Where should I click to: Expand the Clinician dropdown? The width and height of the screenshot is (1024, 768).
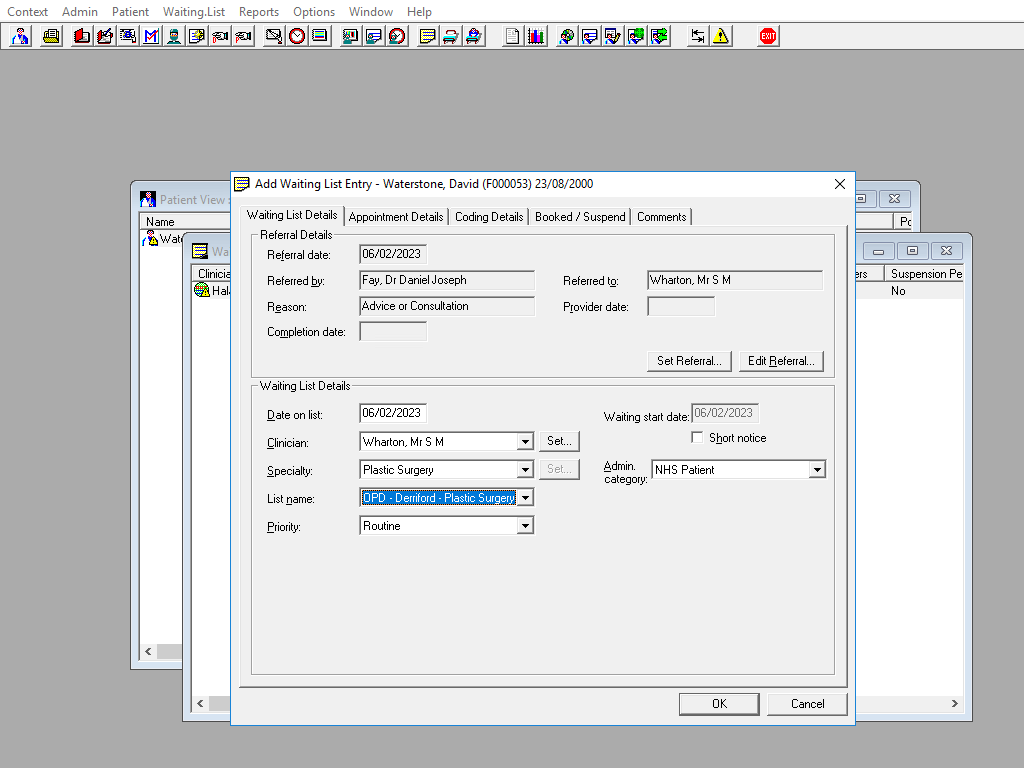point(525,442)
